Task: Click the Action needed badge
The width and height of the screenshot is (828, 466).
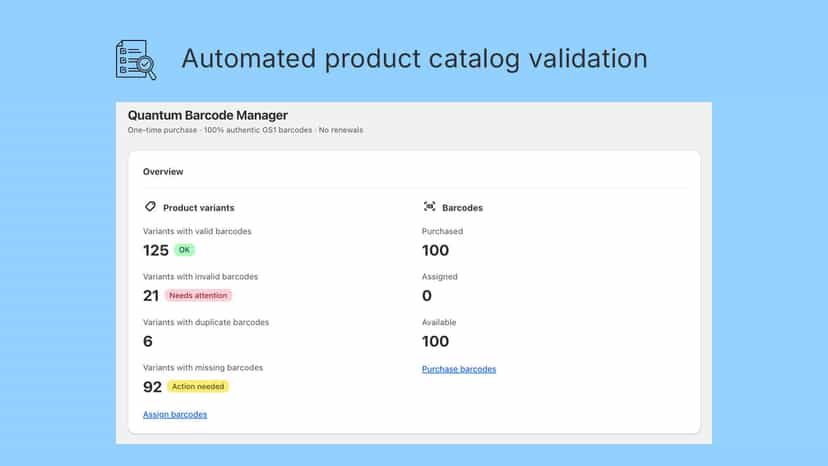Action: click(x=198, y=386)
